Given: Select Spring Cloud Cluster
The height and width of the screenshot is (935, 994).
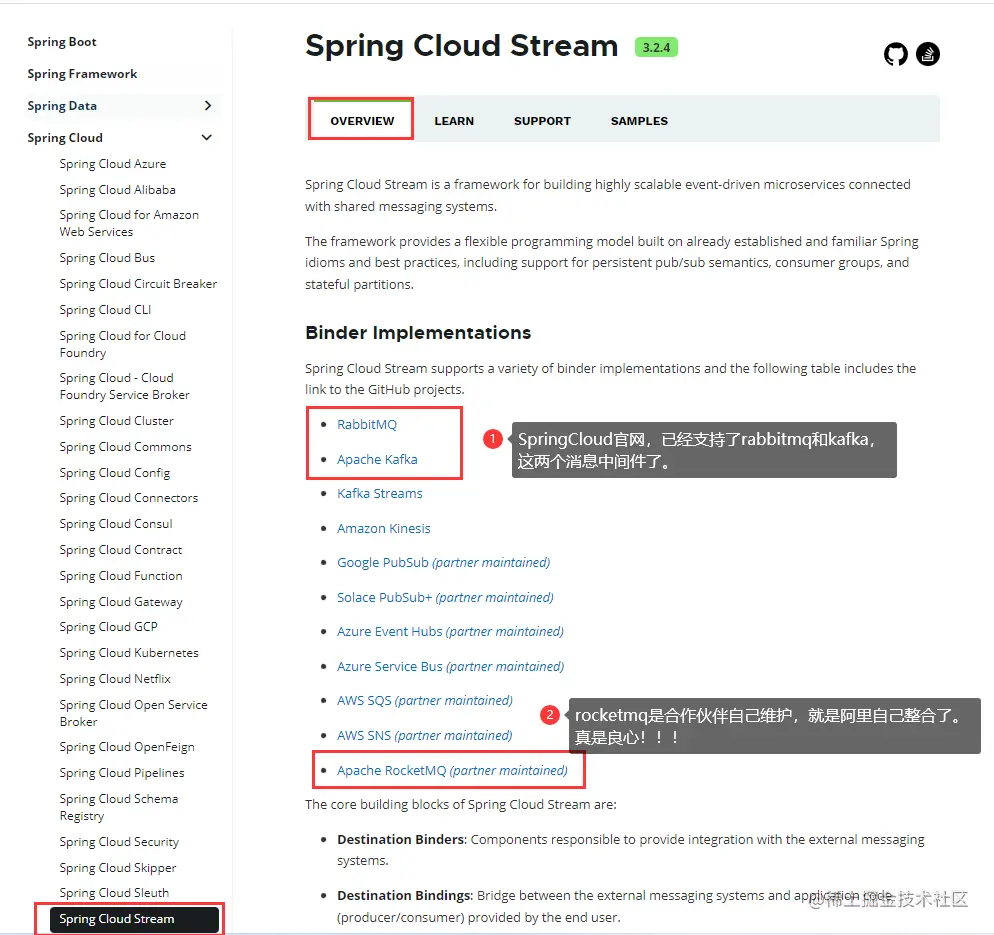Looking at the screenshot, I should pyautogui.click(x=117, y=421).
